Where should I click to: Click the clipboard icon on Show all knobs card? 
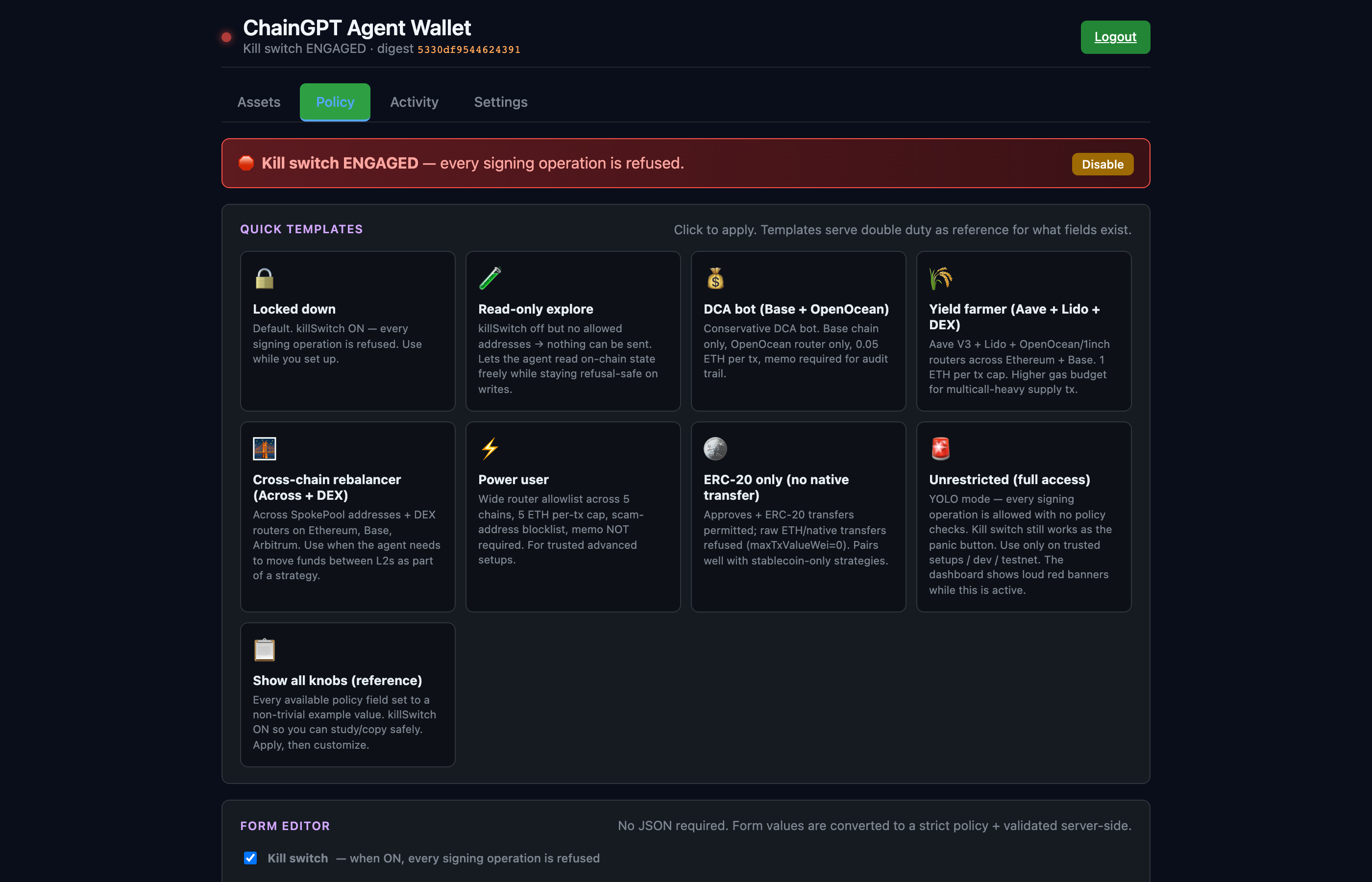tap(265, 649)
